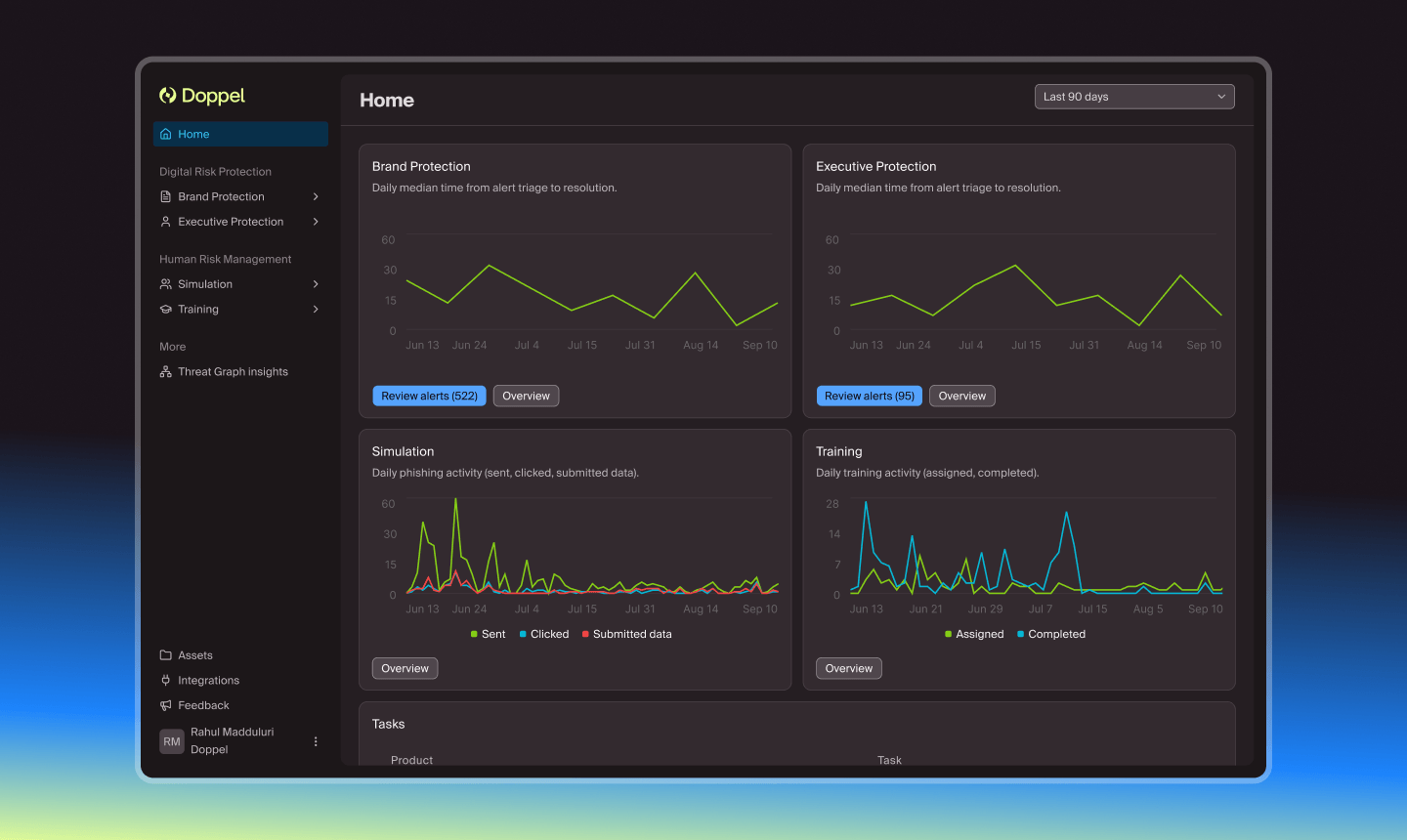1407x840 pixels.
Task: Click Review alerts (95) button
Action: [870, 396]
